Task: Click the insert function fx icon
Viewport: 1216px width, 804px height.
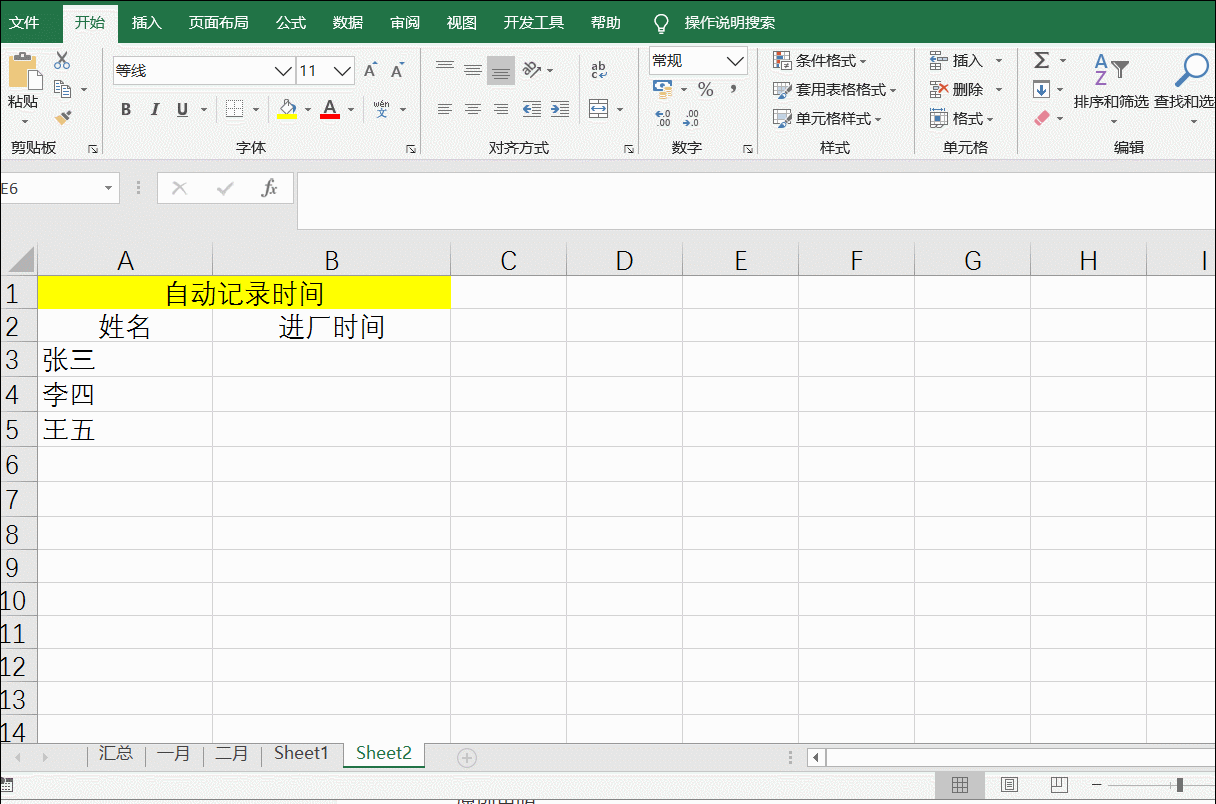Action: pyautogui.click(x=269, y=188)
